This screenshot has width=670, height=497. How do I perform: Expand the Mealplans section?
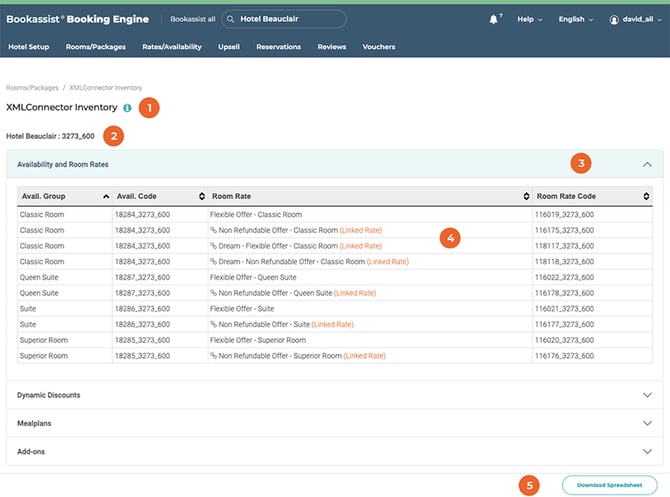tap(647, 423)
